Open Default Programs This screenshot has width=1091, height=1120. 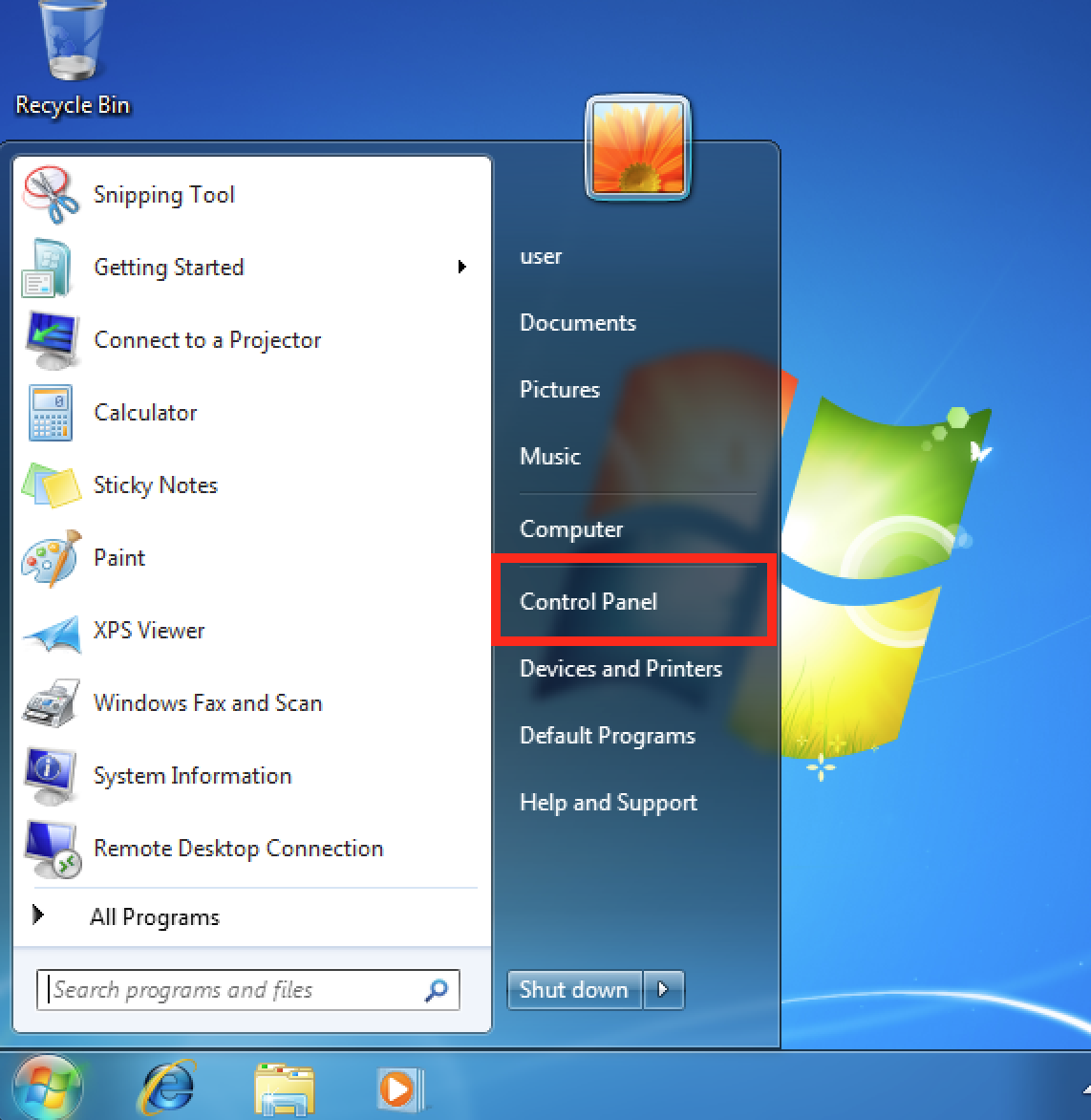click(x=608, y=736)
